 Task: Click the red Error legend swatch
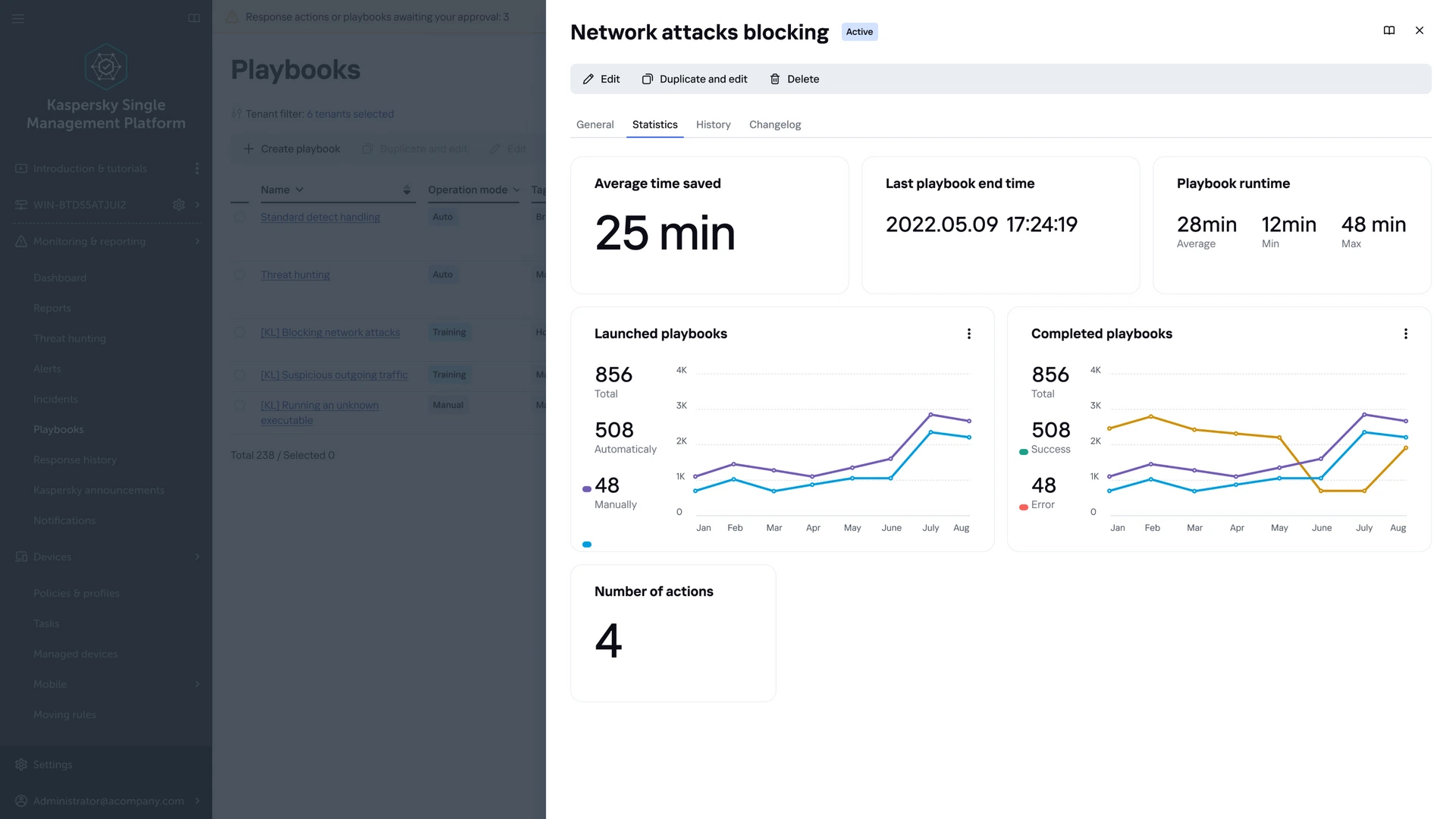tap(1024, 507)
